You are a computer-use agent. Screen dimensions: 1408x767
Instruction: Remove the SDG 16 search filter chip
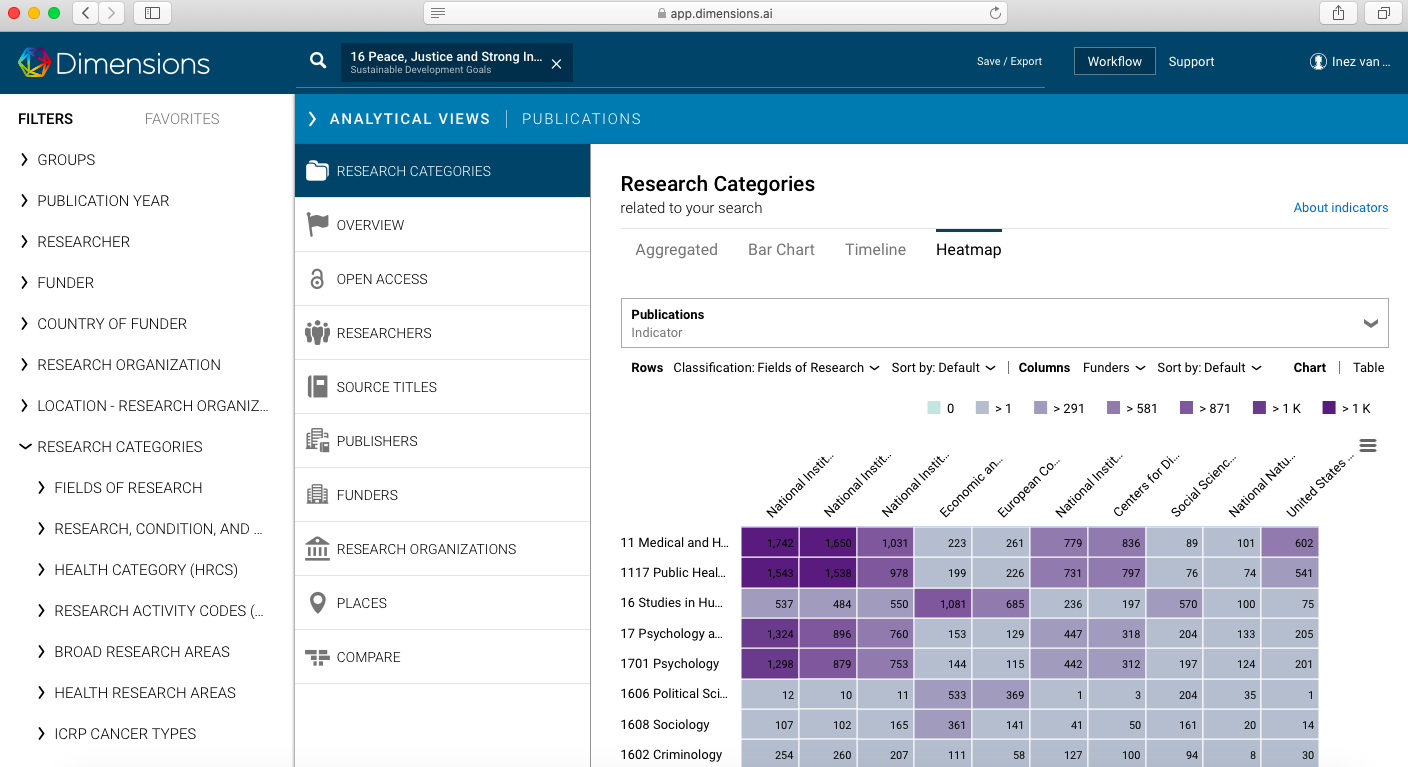click(x=556, y=61)
